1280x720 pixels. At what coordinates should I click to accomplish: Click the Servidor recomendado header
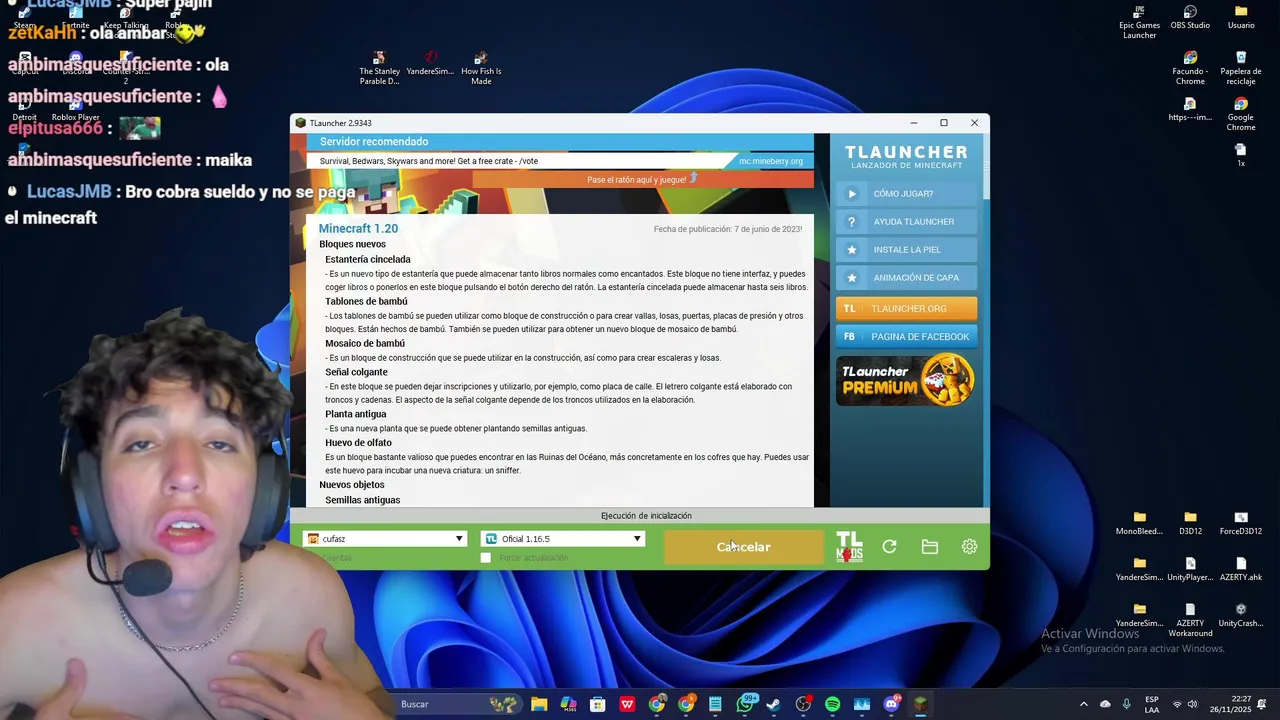[374, 142]
